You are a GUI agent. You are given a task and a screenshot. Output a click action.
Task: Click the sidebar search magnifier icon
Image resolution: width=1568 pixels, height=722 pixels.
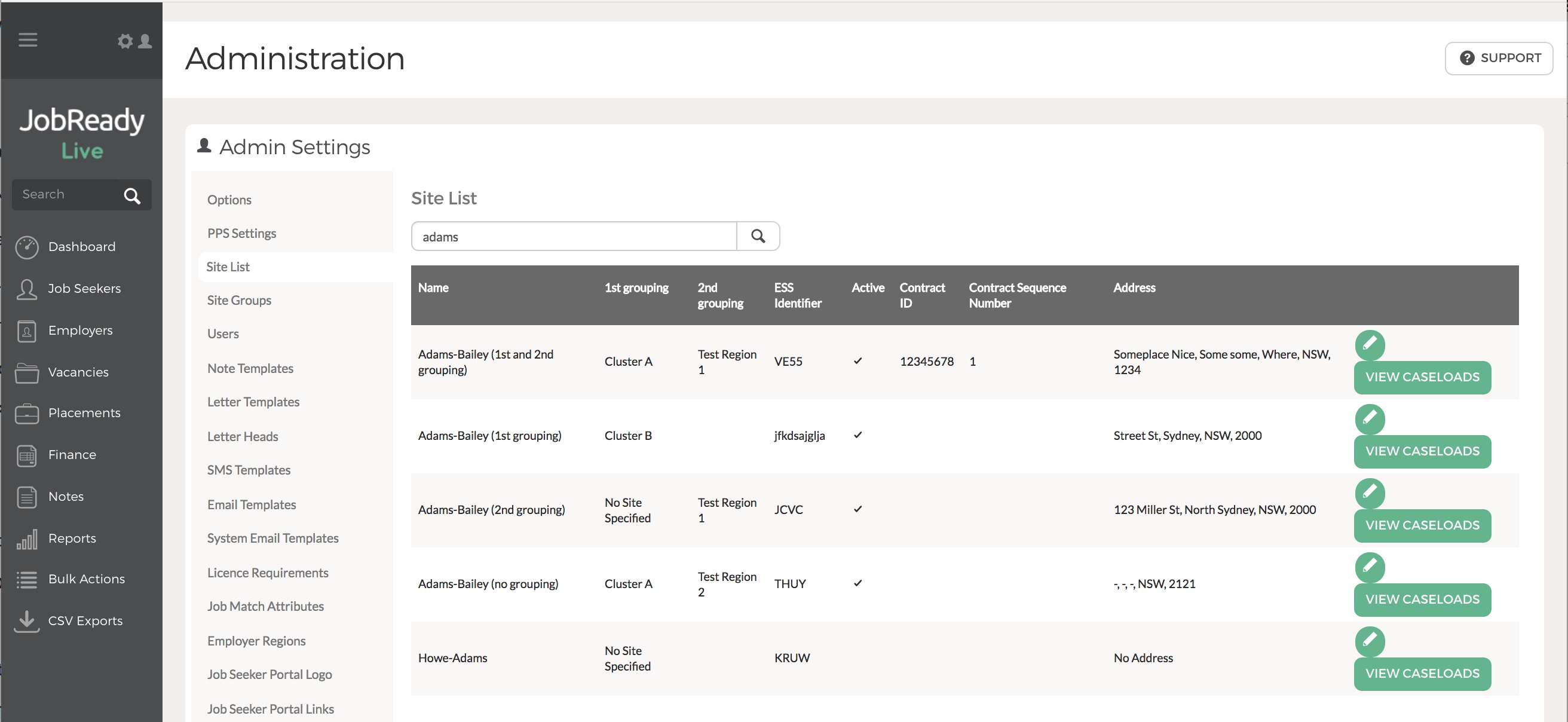click(x=132, y=195)
